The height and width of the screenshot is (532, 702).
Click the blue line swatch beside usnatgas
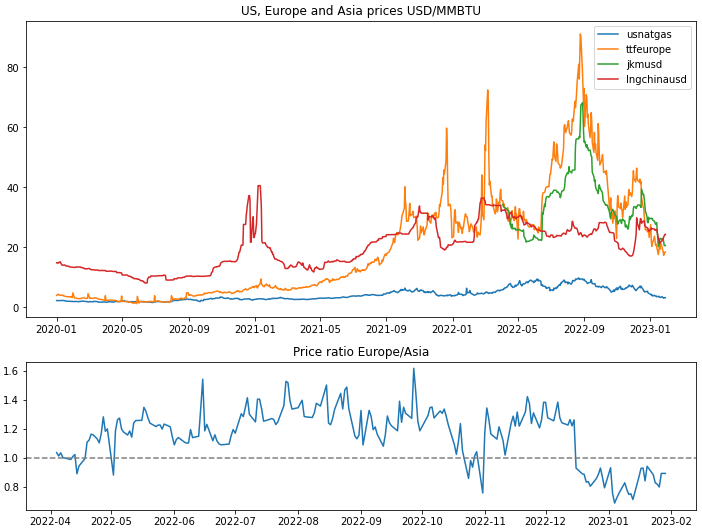pos(608,34)
